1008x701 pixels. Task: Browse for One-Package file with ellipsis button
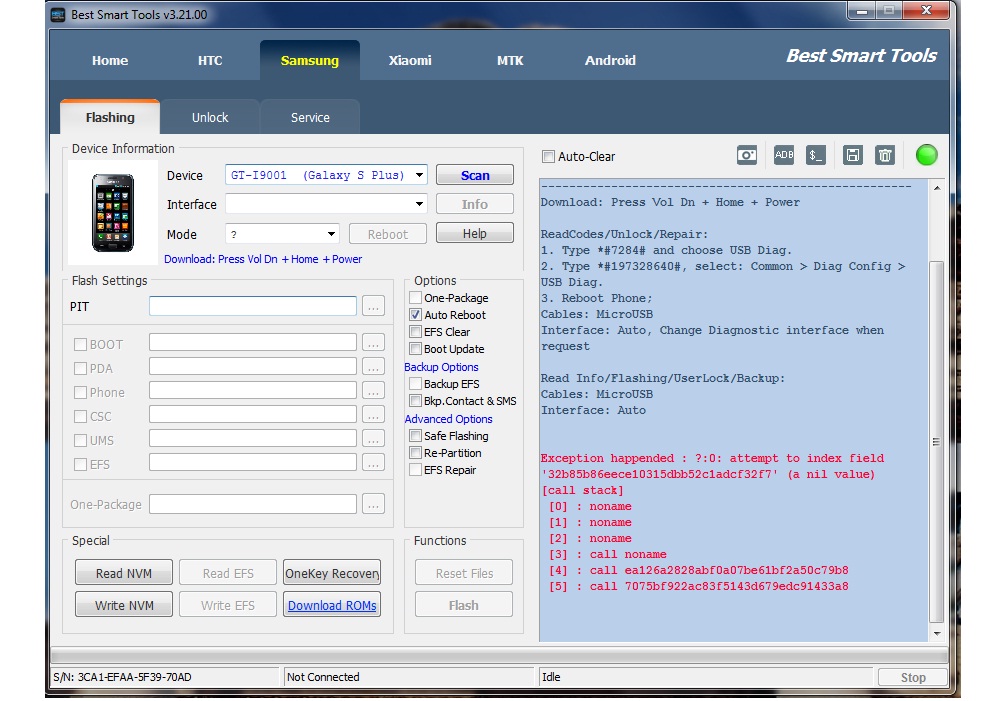click(x=373, y=504)
